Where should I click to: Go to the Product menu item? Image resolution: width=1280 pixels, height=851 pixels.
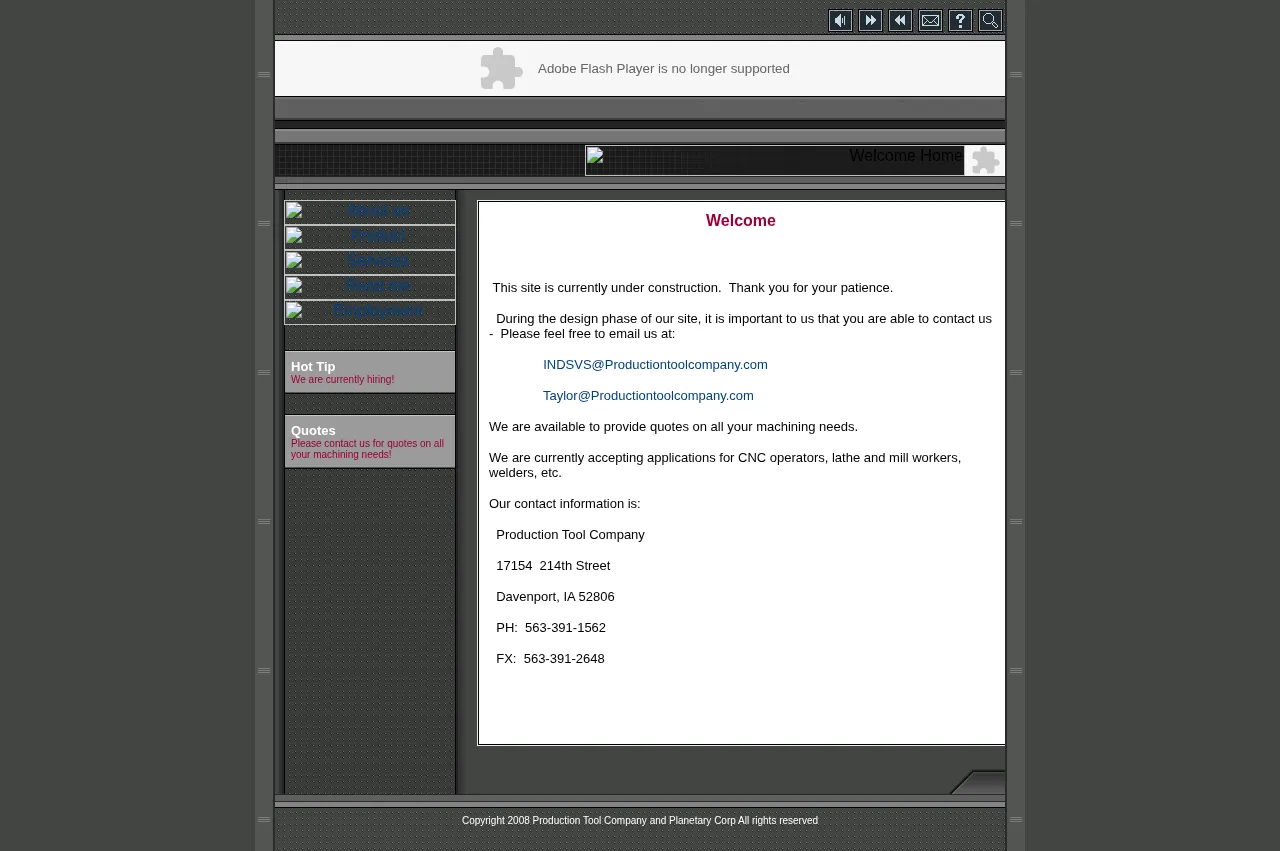pyautogui.click(x=378, y=237)
